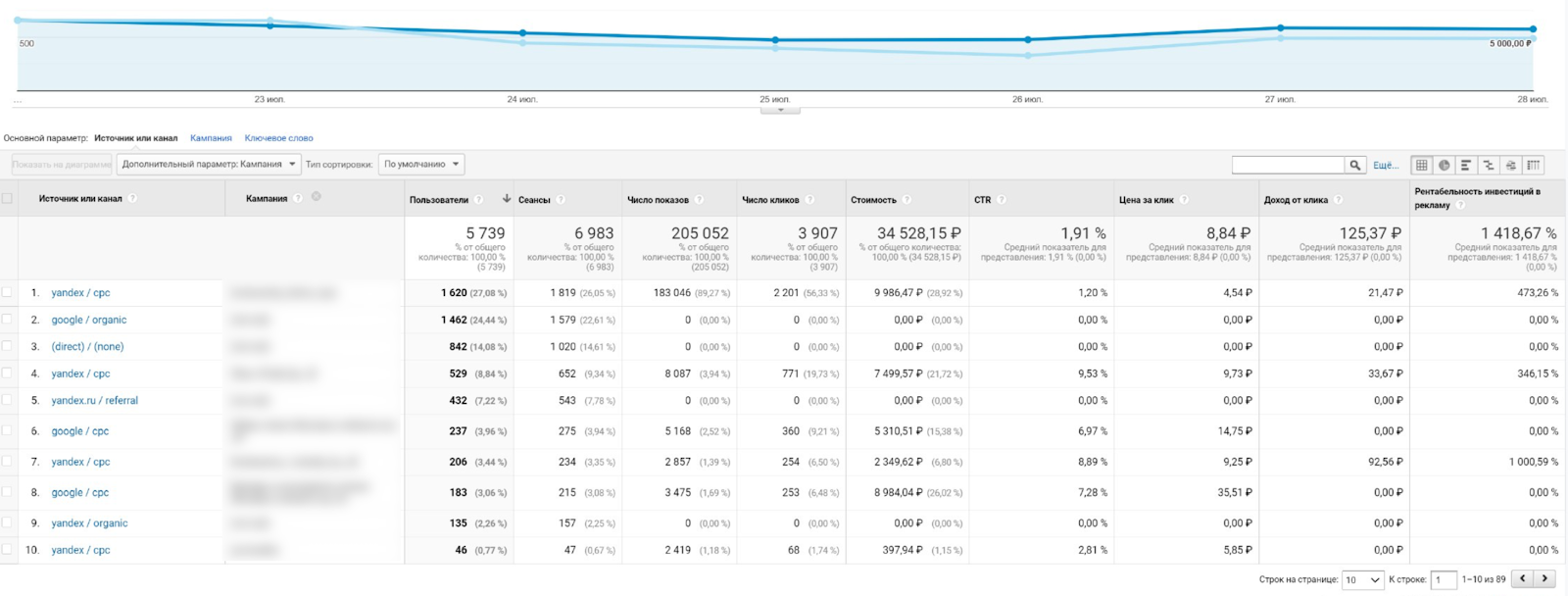Screen dimensions: 1568x596
Task: Select the google / organic row checkbox
Action: click(x=8, y=320)
